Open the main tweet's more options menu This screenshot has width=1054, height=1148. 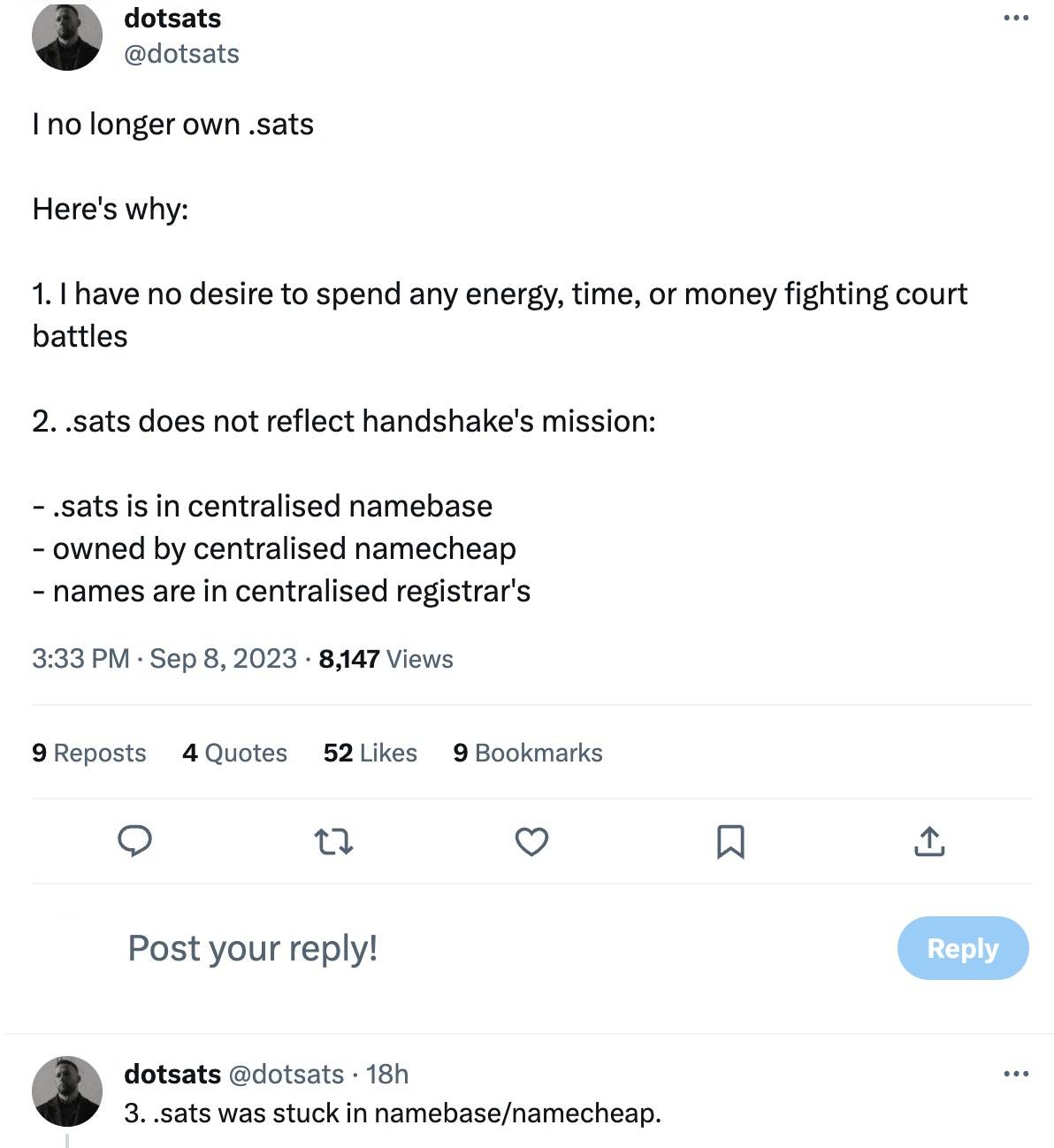[1016, 18]
